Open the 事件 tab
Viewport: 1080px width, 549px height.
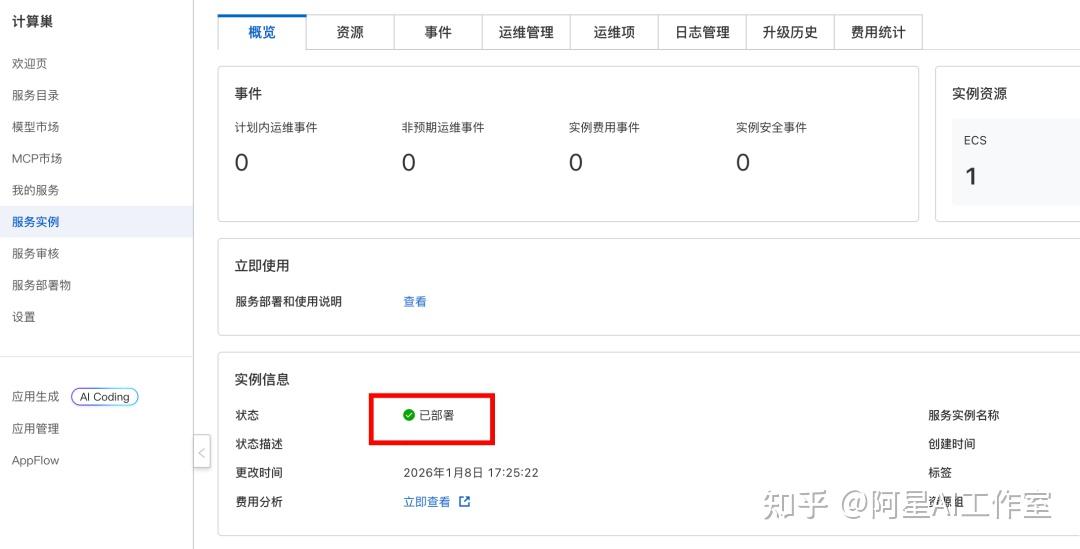click(x=438, y=32)
